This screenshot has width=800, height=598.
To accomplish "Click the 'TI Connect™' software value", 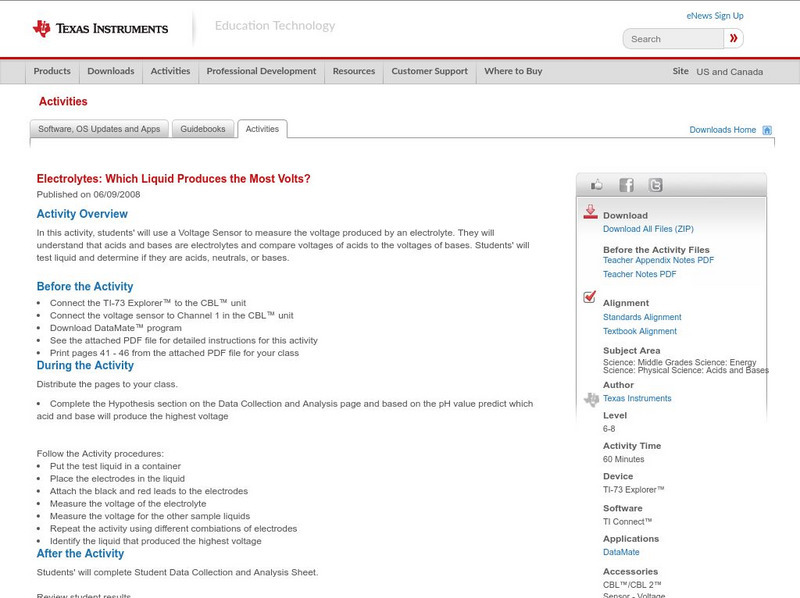I will 628,522.
